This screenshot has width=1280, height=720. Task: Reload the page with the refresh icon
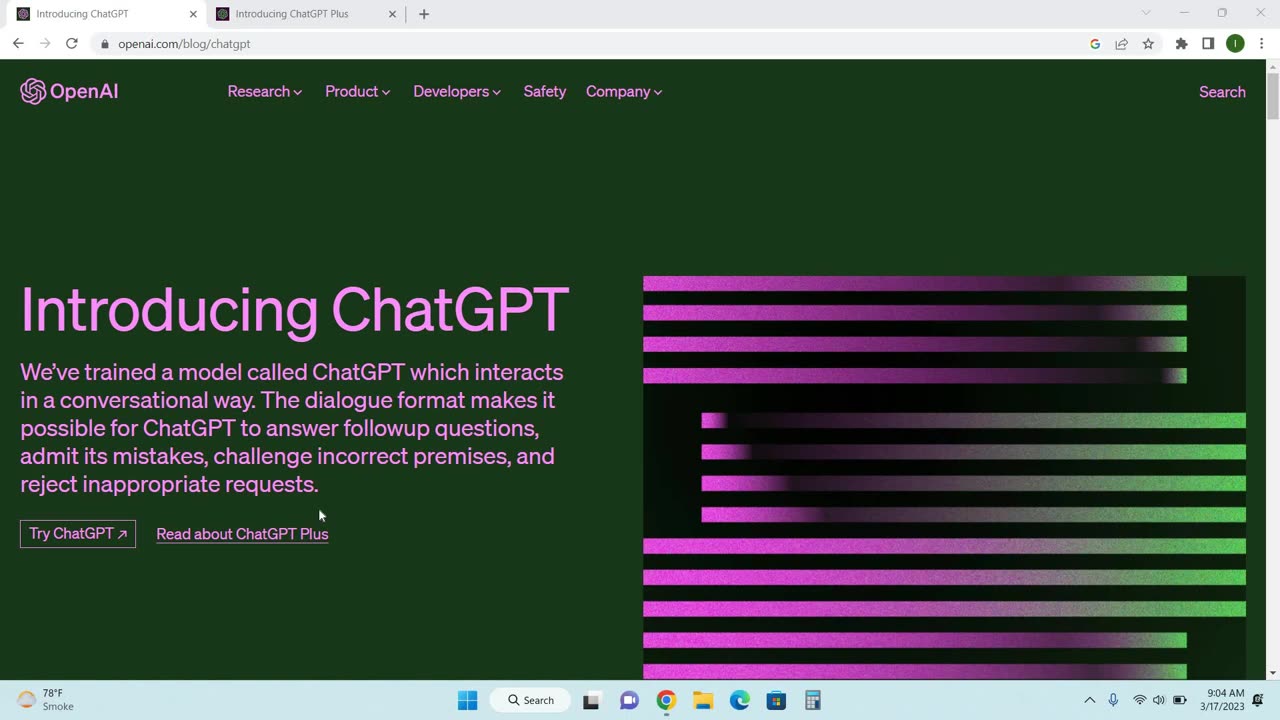point(72,44)
